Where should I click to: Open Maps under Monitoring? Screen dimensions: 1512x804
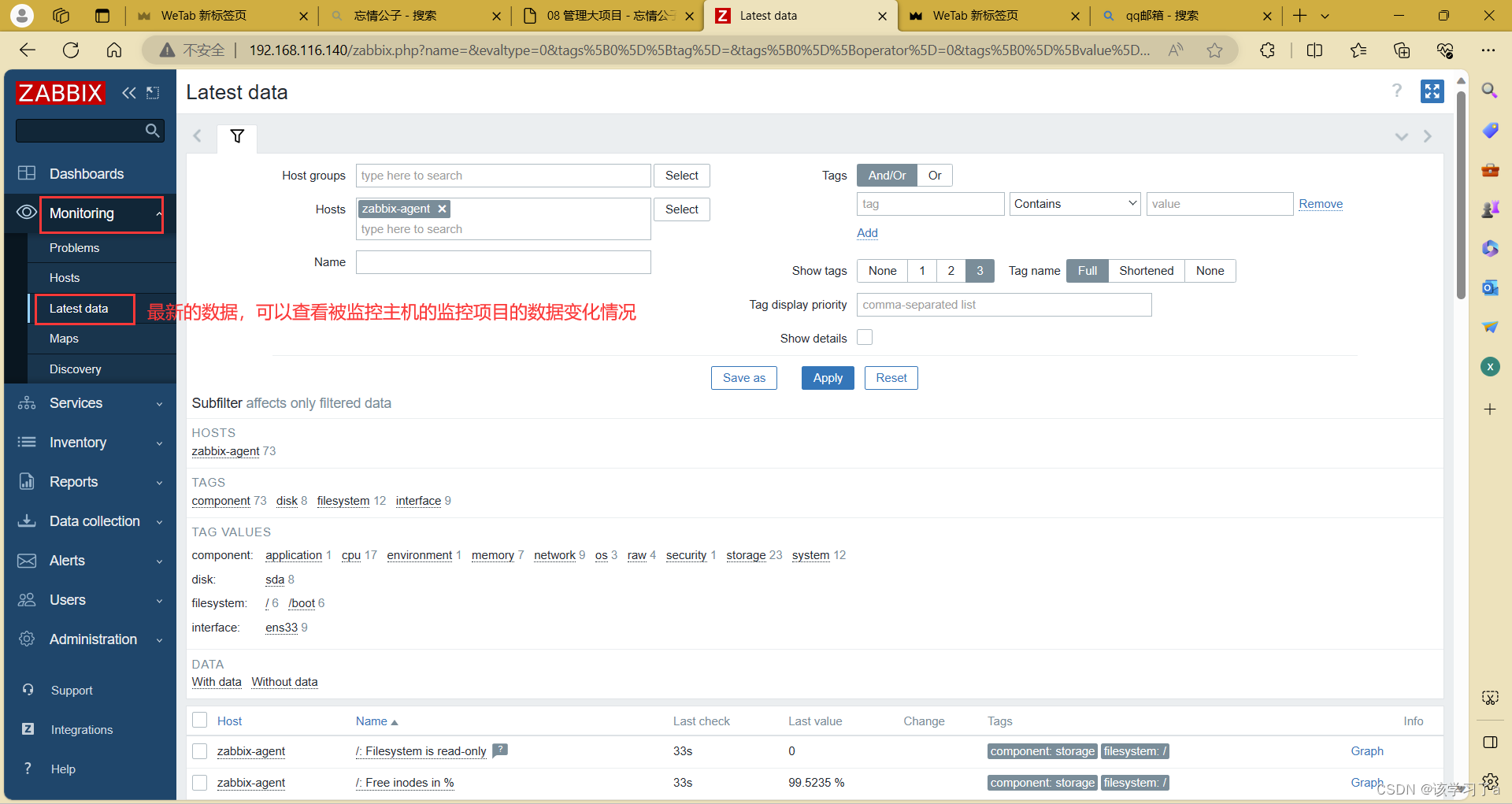[64, 339]
